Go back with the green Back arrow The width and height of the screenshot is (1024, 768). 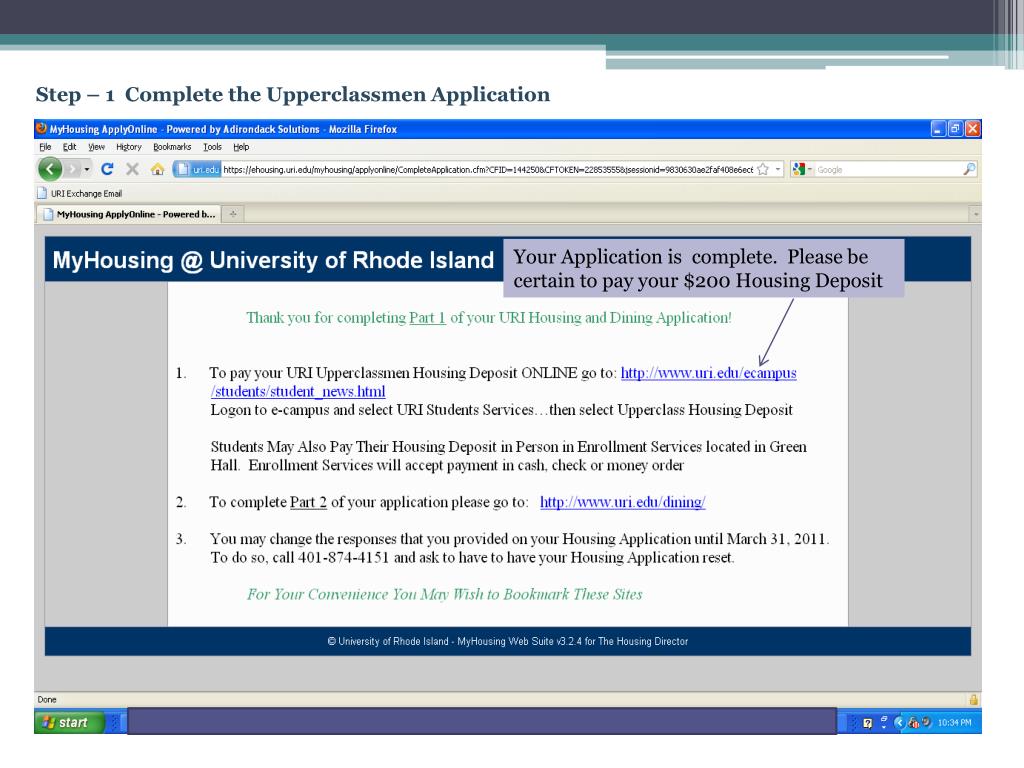click(x=50, y=170)
